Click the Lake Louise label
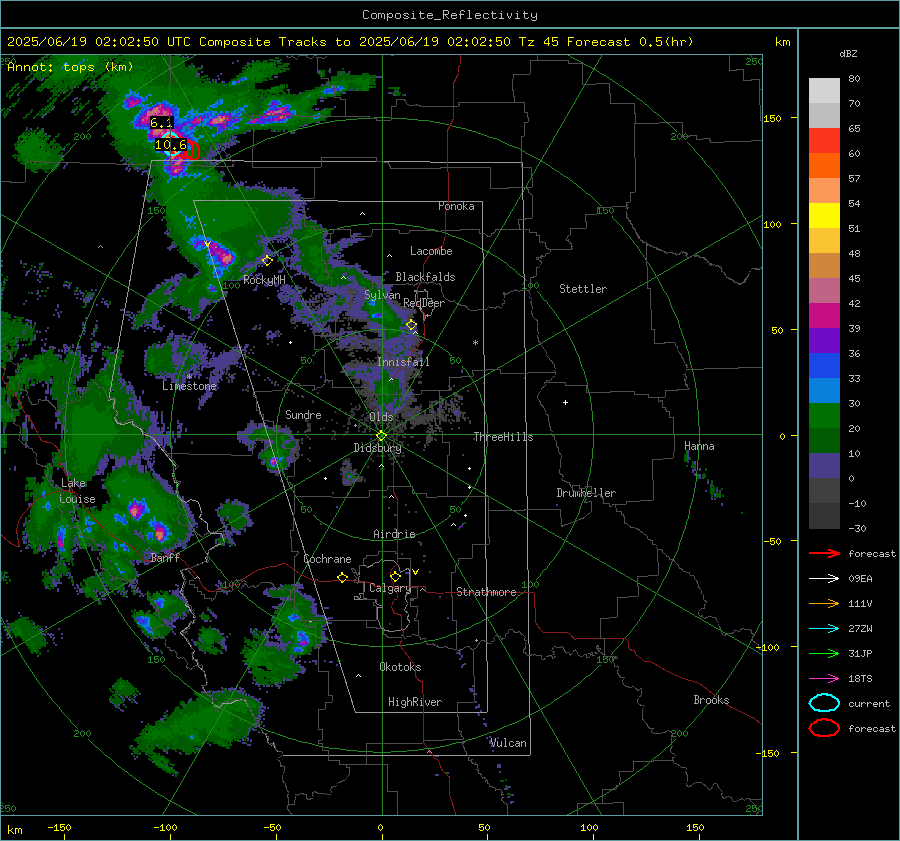The image size is (900, 841). (78, 491)
